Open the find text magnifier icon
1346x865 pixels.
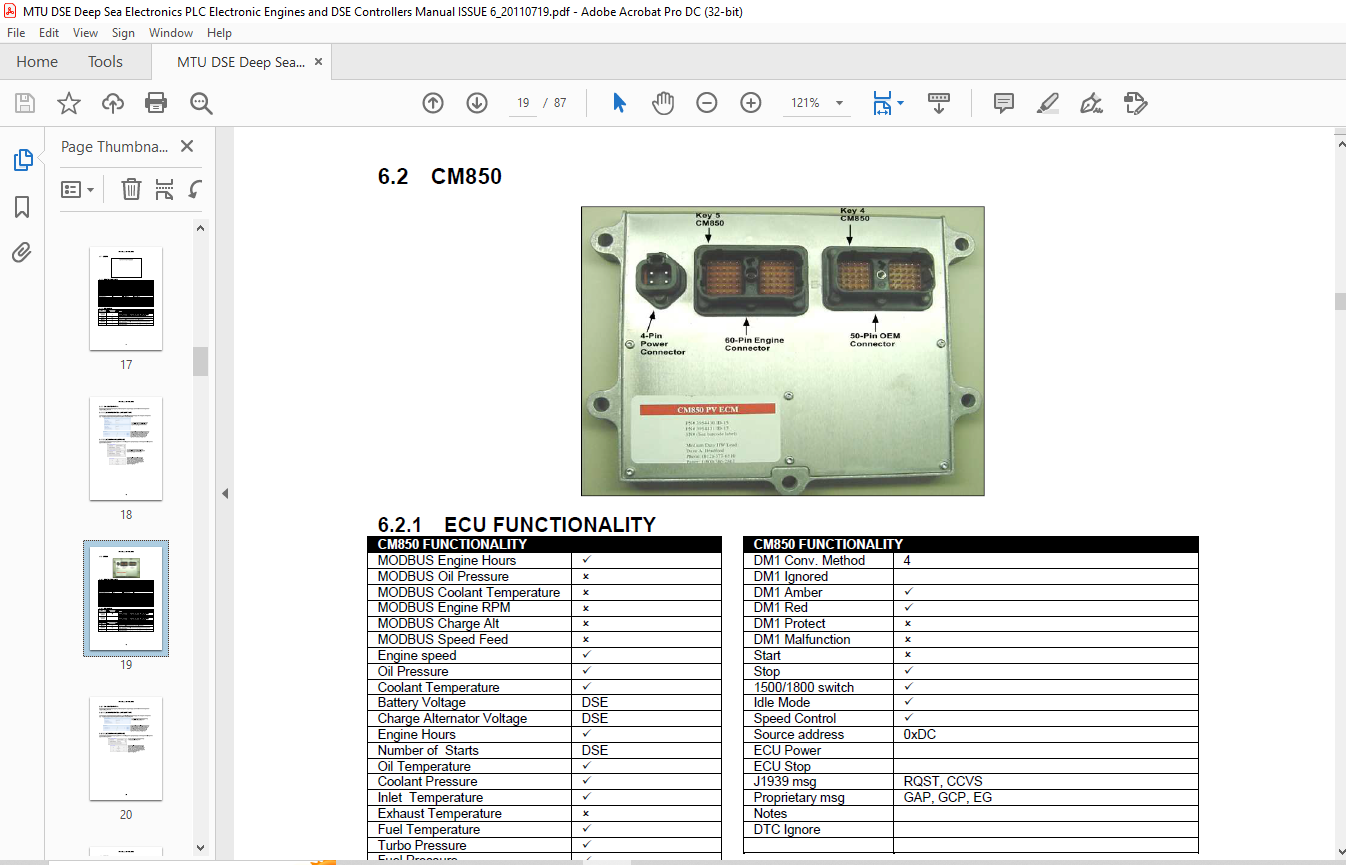pyautogui.click(x=201, y=103)
